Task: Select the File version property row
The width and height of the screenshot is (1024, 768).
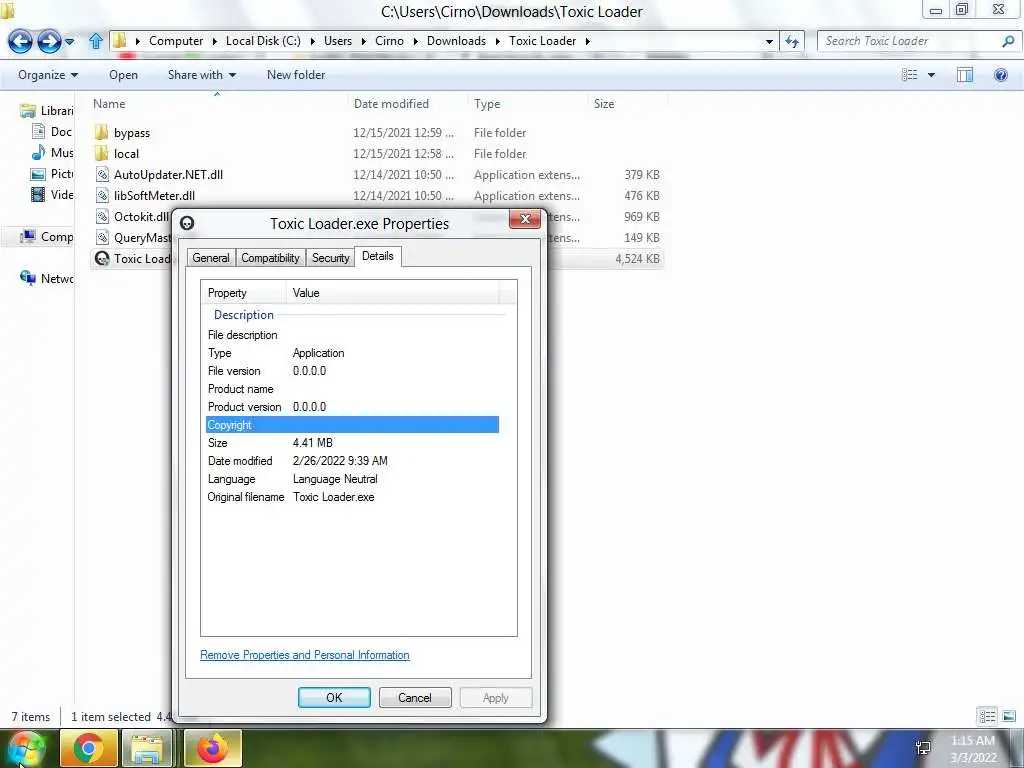Action: point(352,371)
